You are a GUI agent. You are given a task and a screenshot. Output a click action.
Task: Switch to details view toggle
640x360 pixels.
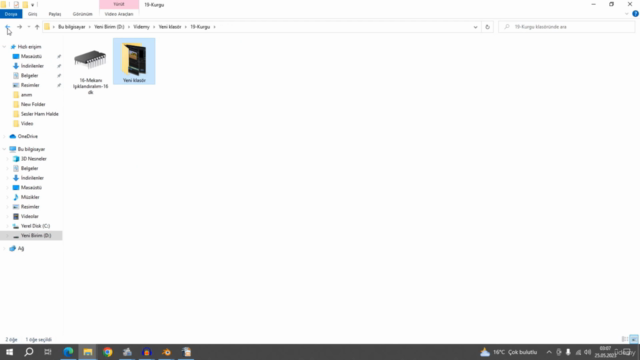624,339
